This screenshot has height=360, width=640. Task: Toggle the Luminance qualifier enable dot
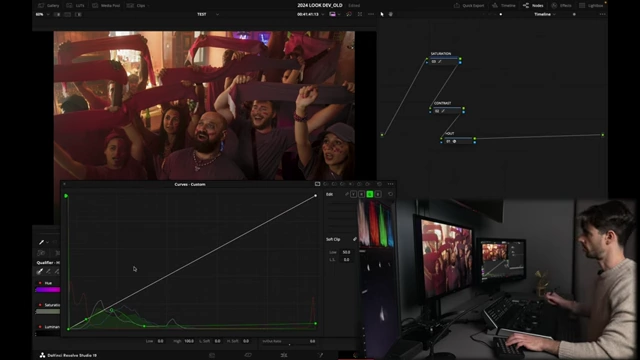tap(40, 327)
